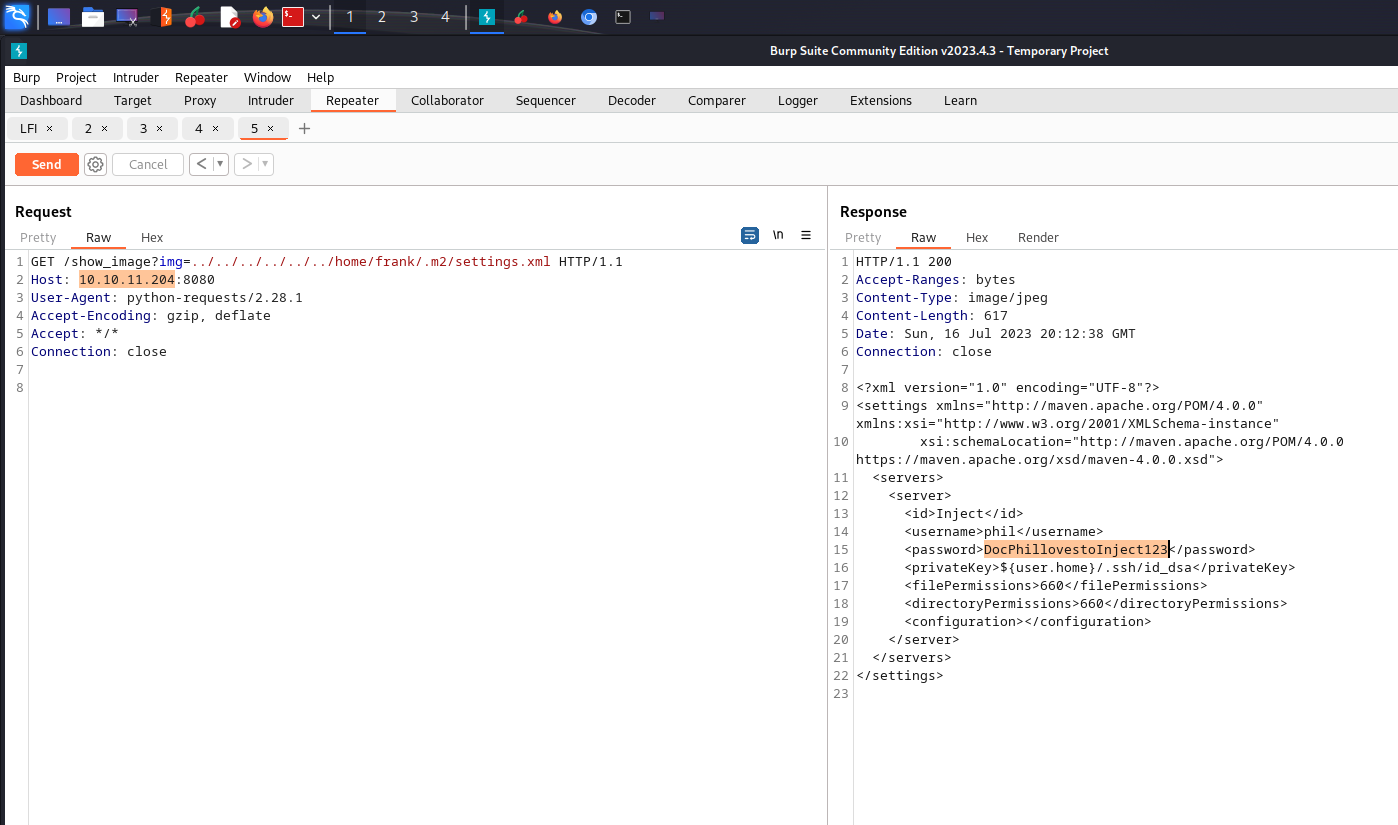Click the Burp Suite title bar icon

click(19, 51)
